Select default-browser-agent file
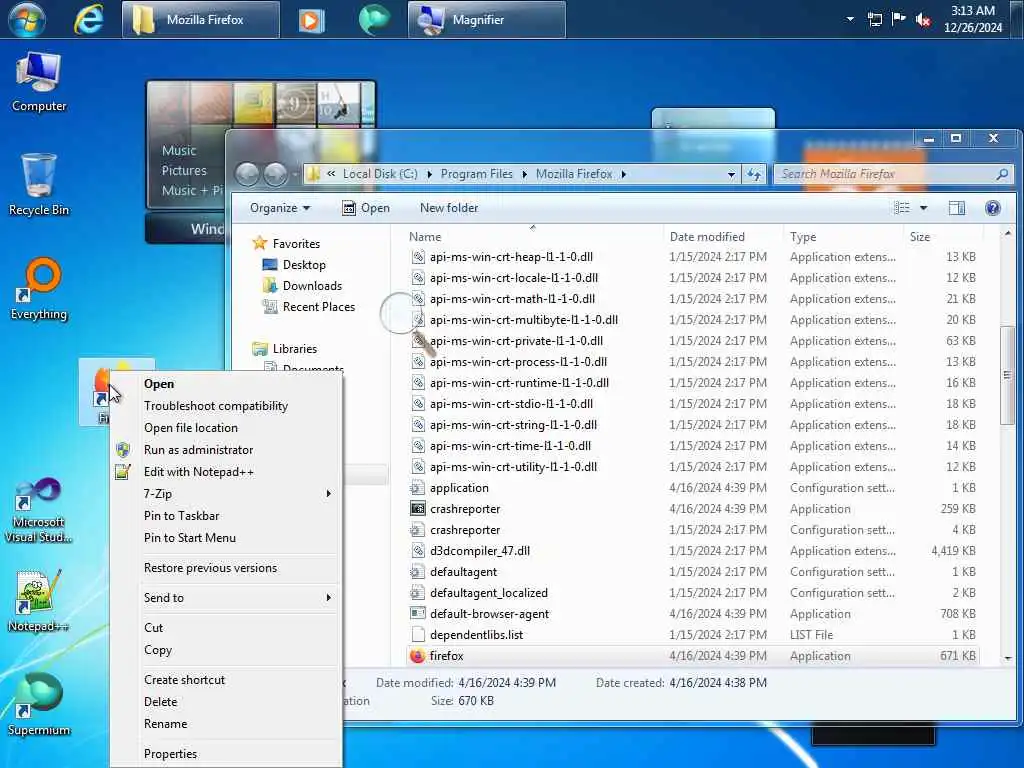Screen dimensions: 1024x768 tap(696, 614)
